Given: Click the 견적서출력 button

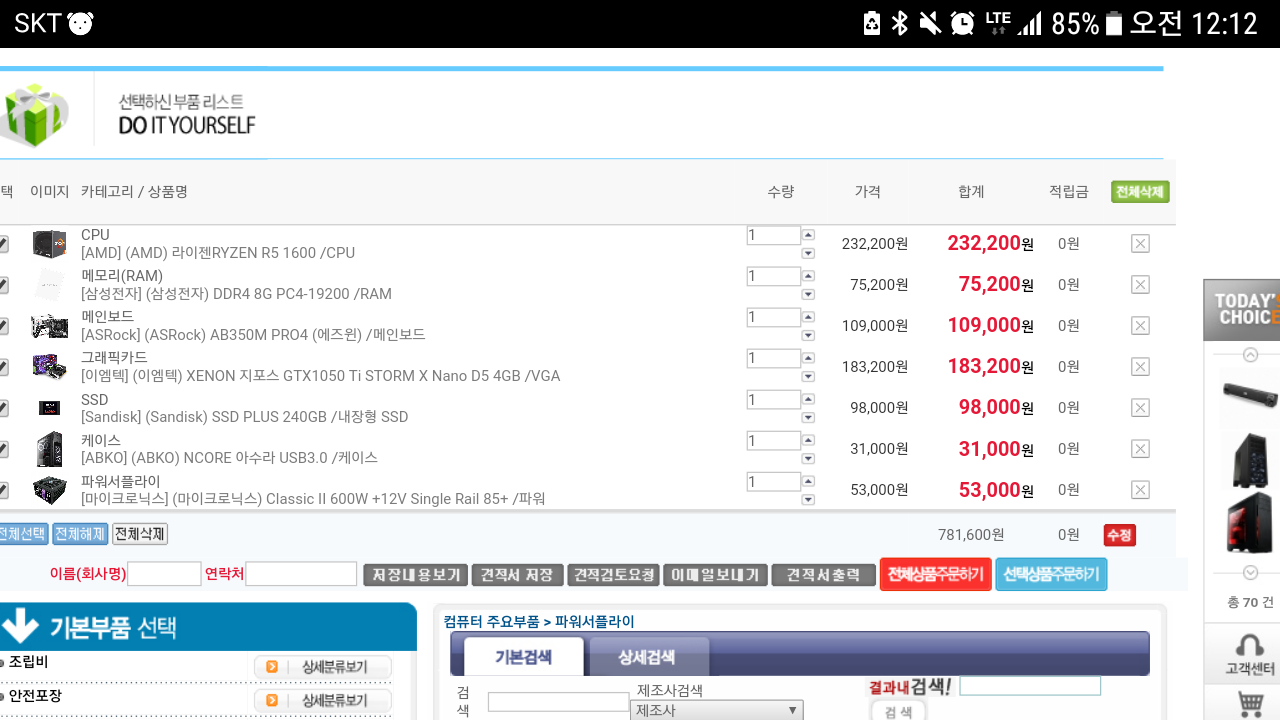Looking at the screenshot, I should [823, 575].
